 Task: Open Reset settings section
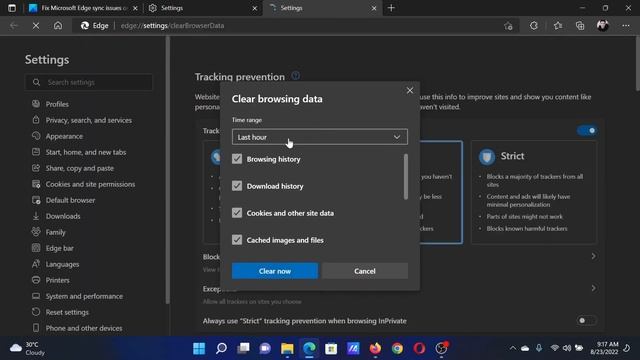point(67,312)
